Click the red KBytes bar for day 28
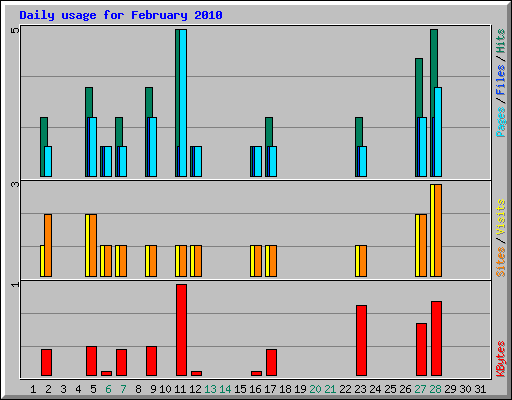 click(x=436, y=338)
